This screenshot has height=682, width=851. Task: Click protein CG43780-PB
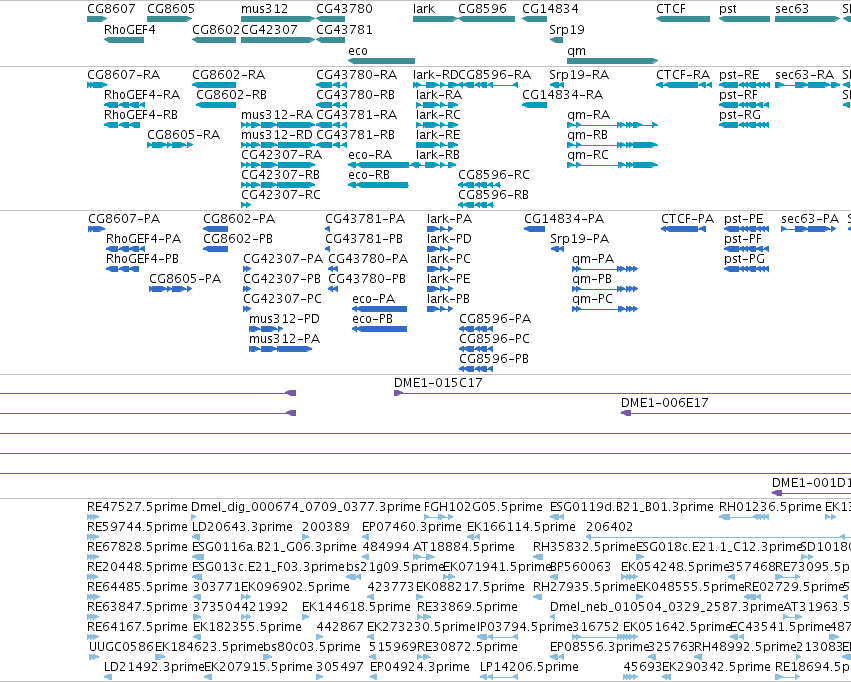(333, 289)
